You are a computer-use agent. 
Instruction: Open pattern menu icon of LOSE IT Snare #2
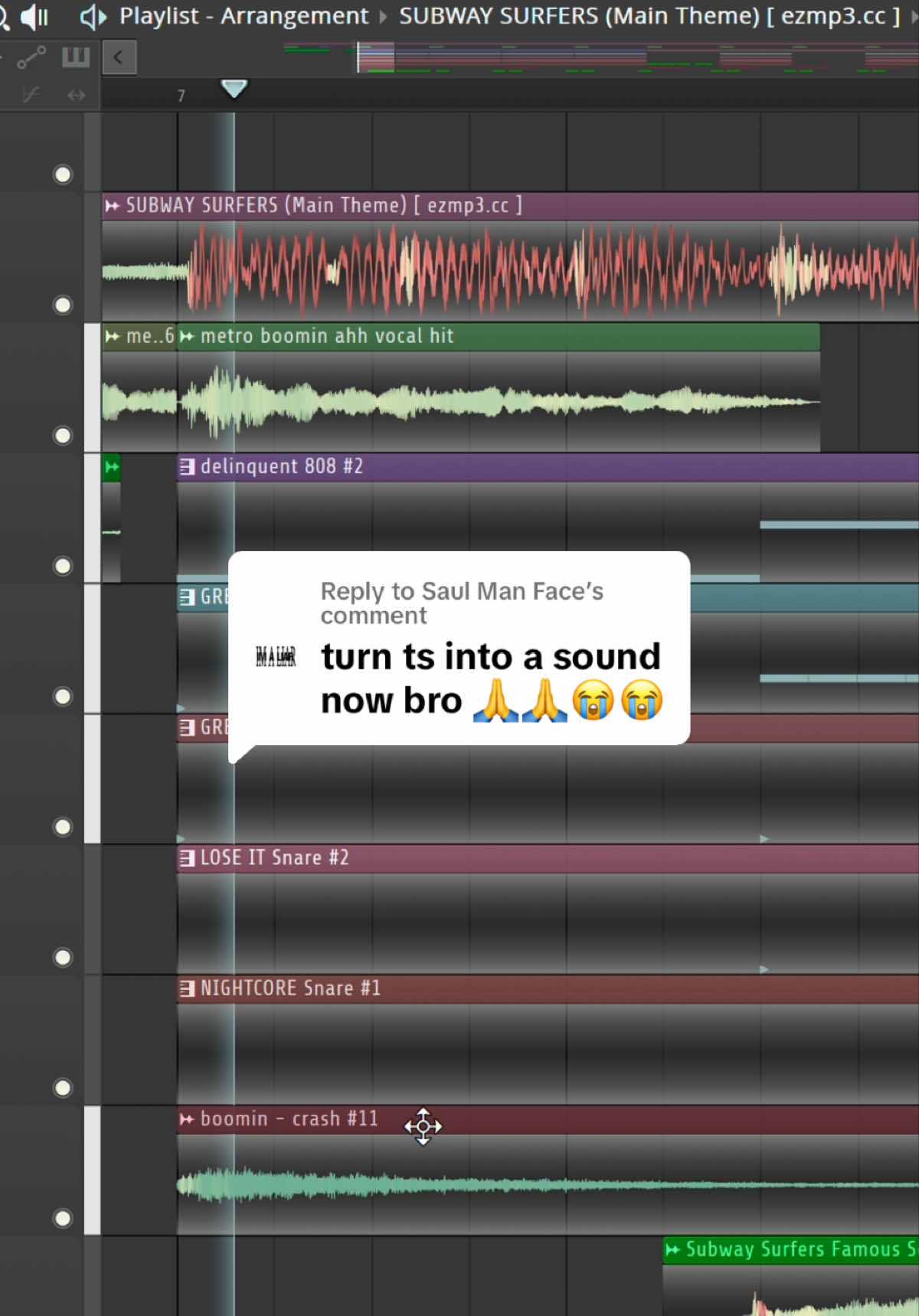(187, 858)
